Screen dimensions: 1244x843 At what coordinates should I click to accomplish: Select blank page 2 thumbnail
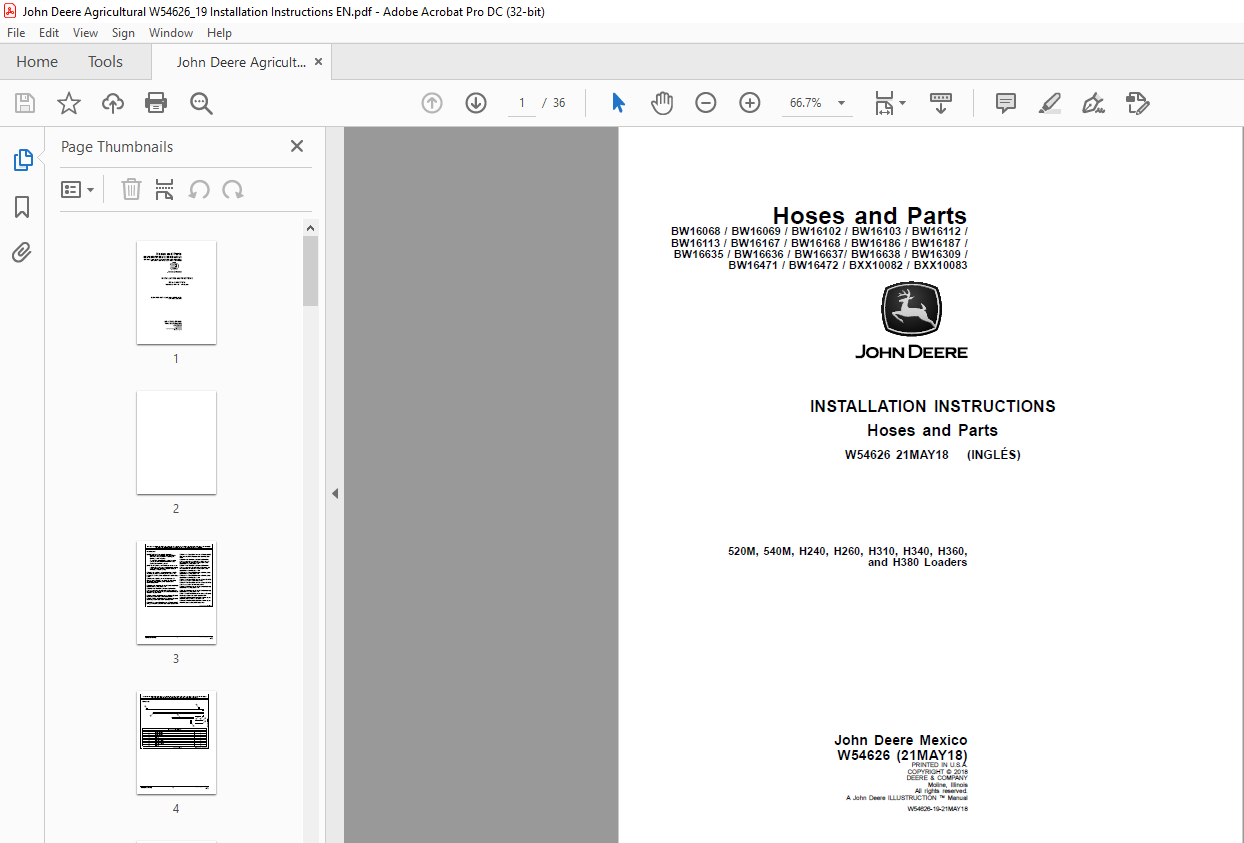(176, 442)
